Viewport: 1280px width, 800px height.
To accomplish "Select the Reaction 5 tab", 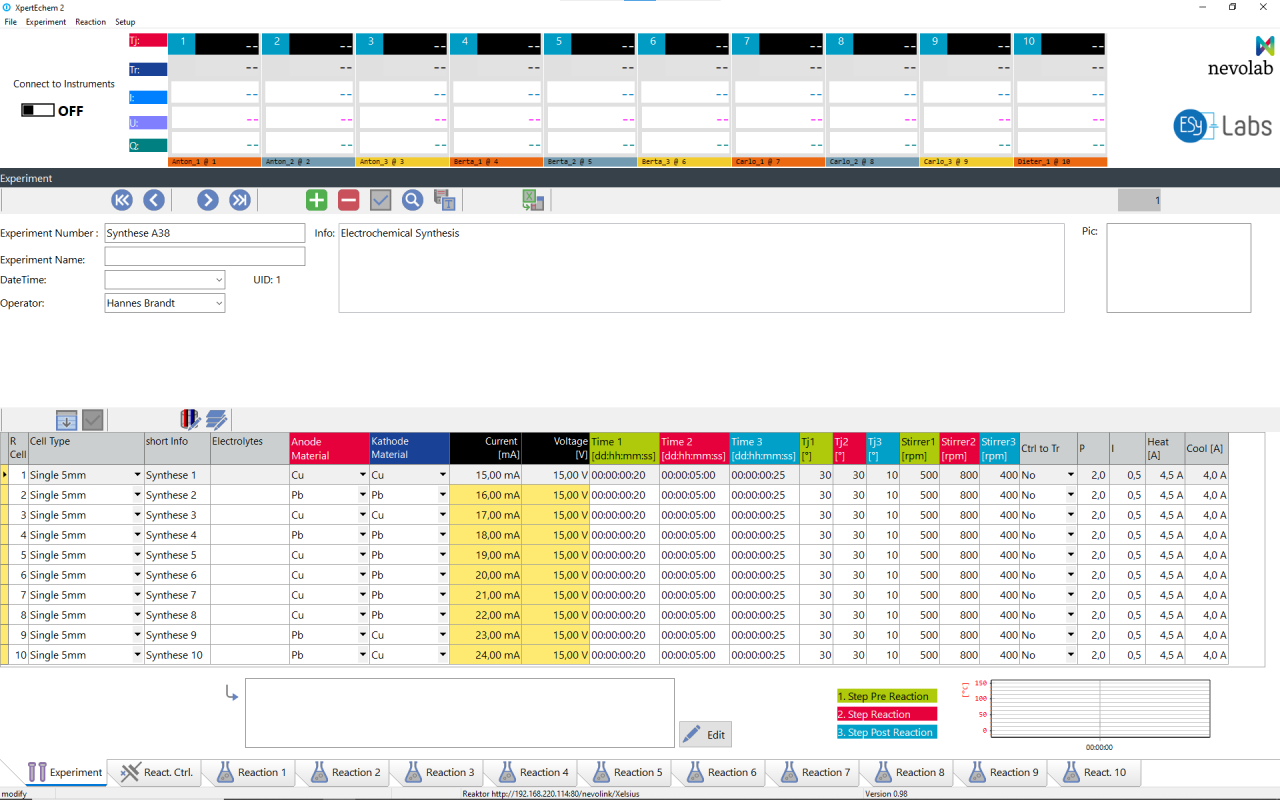I will (626, 772).
